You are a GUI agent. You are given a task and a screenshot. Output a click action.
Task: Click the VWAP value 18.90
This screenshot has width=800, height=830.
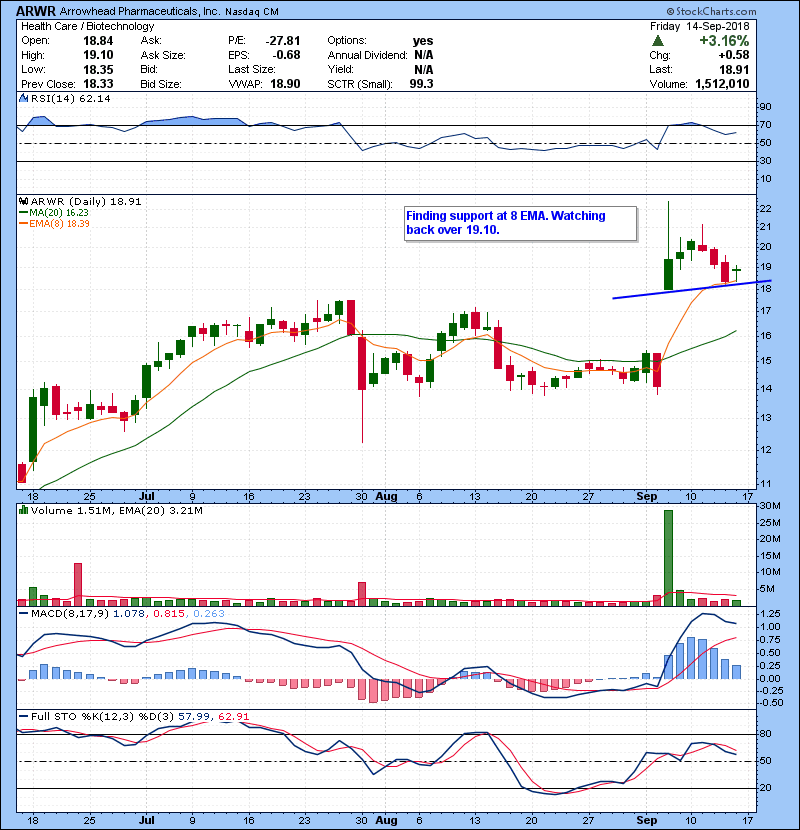click(x=285, y=84)
